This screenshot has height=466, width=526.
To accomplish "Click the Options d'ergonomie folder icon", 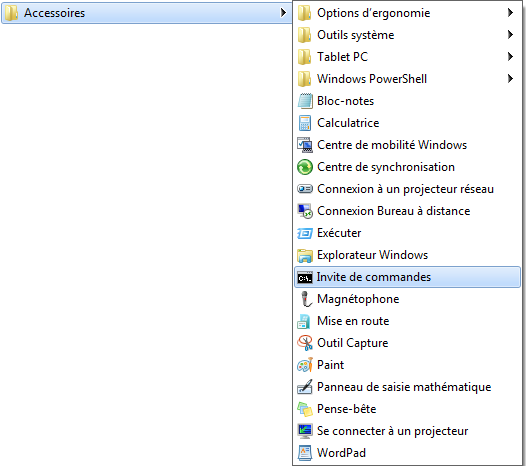I will [305, 13].
